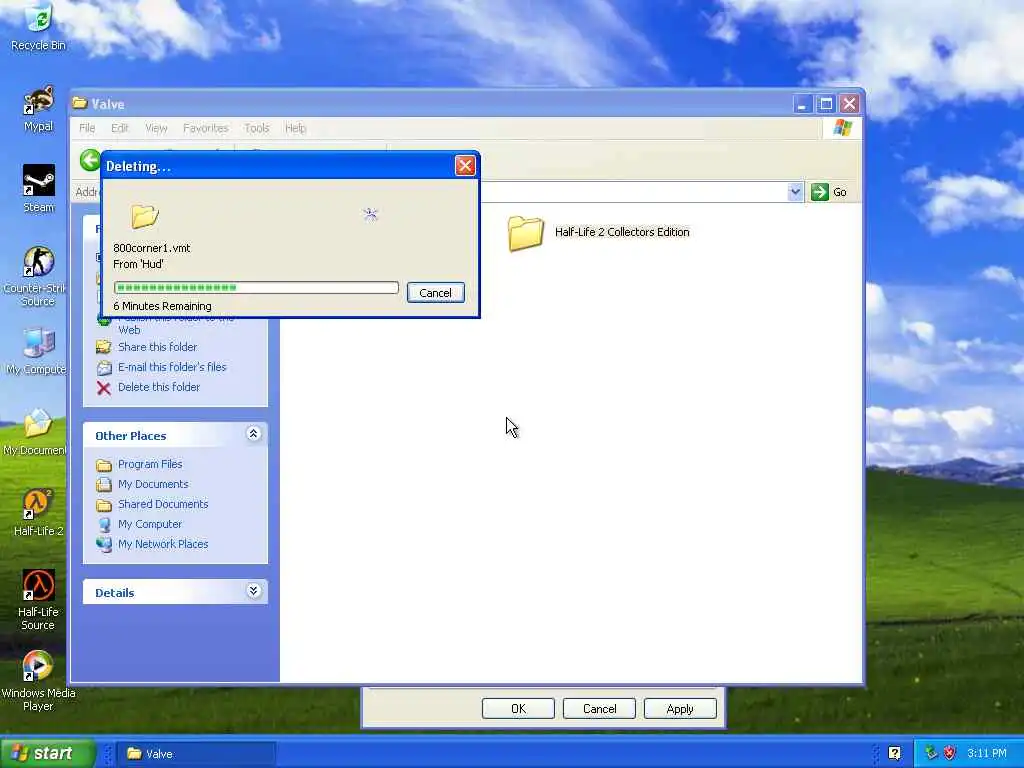Click the Share this folder link
The width and height of the screenshot is (1024, 768).
click(x=157, y=347)
